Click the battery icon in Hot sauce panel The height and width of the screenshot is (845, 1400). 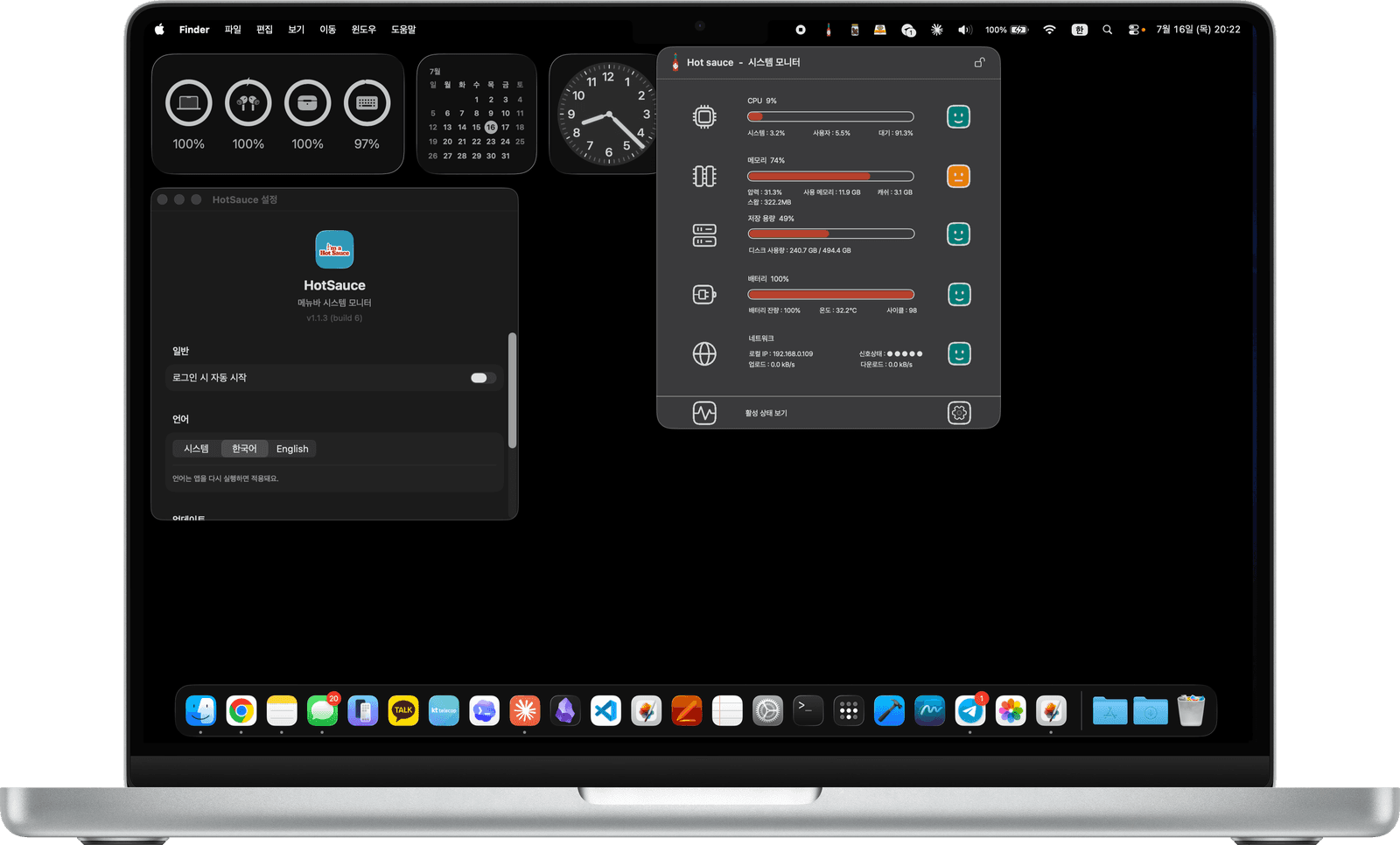[x=704, y=295]
